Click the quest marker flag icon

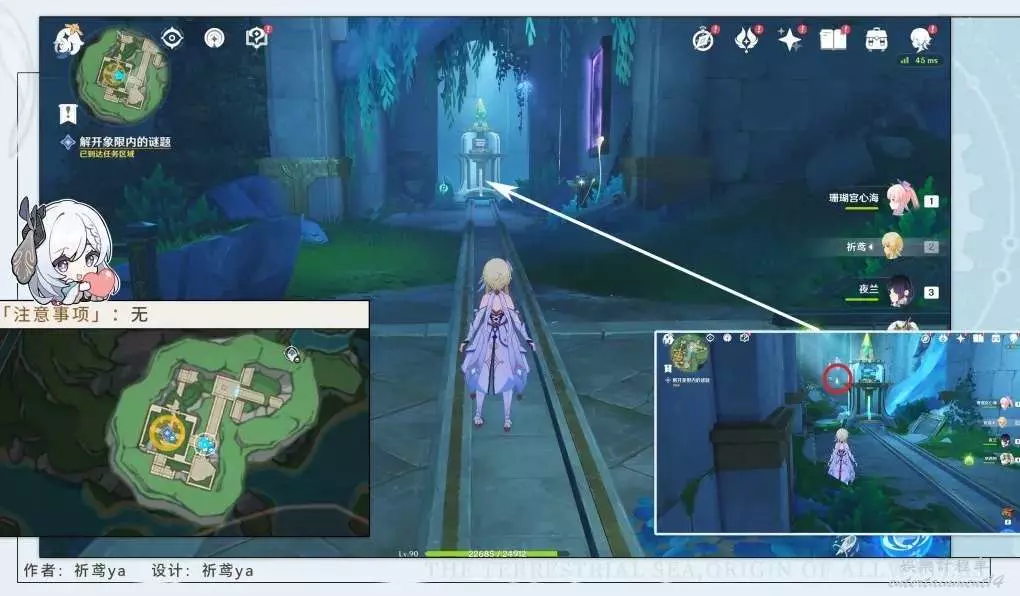pos(68,112)
